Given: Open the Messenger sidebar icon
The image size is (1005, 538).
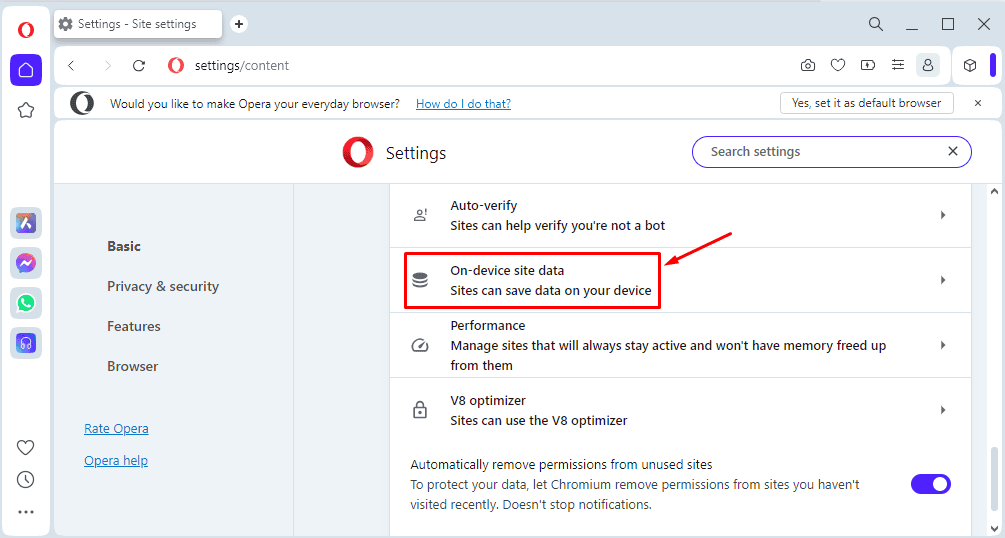Looking at the screenshot, I should coord(26,263).
